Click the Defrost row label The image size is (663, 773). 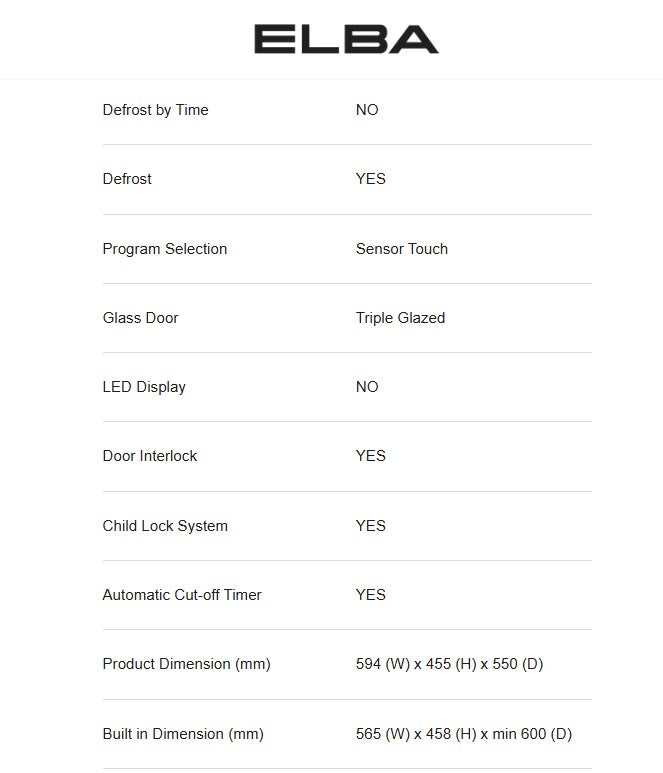127,179
